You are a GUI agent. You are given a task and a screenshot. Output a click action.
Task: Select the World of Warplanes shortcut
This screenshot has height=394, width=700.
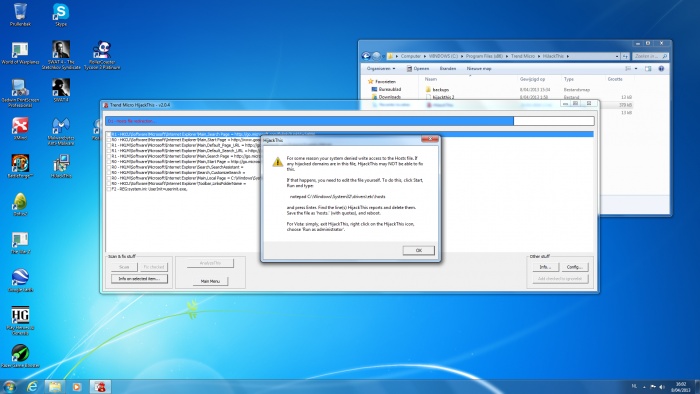[x=20, y=53]
